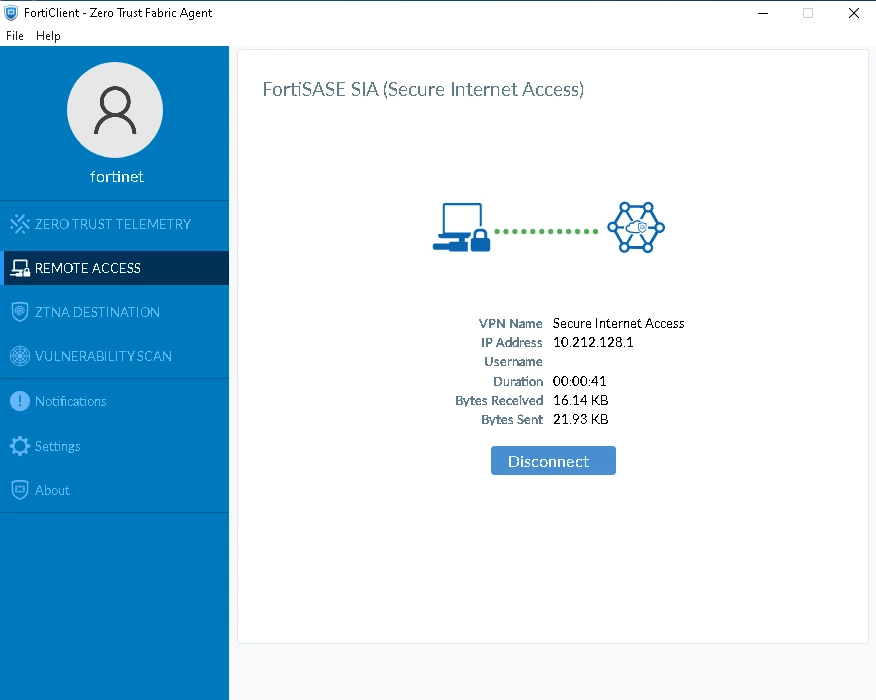Go to ZERO TRUST TELEMETRY section
876x700 pixels.
click(x=113, y=224)
